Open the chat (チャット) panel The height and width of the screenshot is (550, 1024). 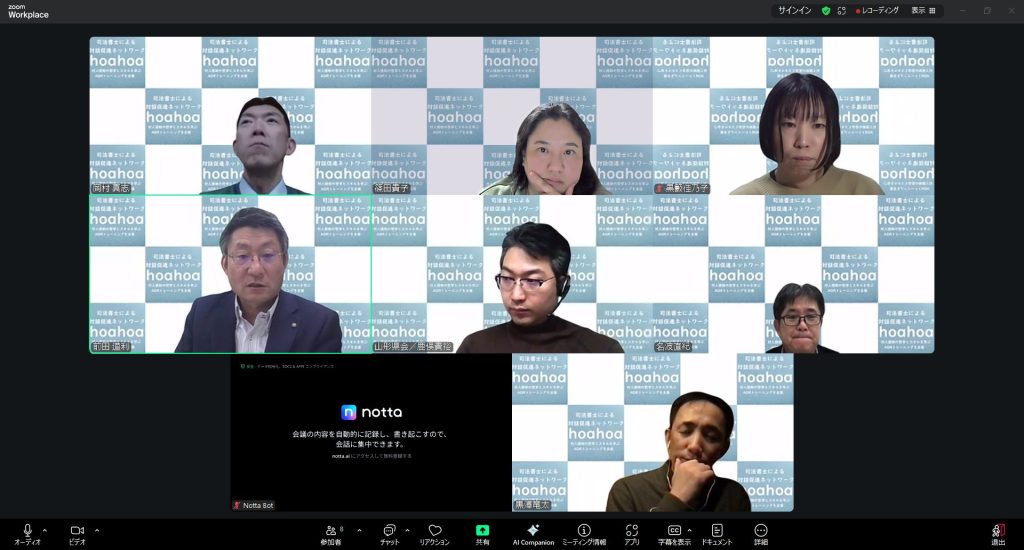[389, 532]
